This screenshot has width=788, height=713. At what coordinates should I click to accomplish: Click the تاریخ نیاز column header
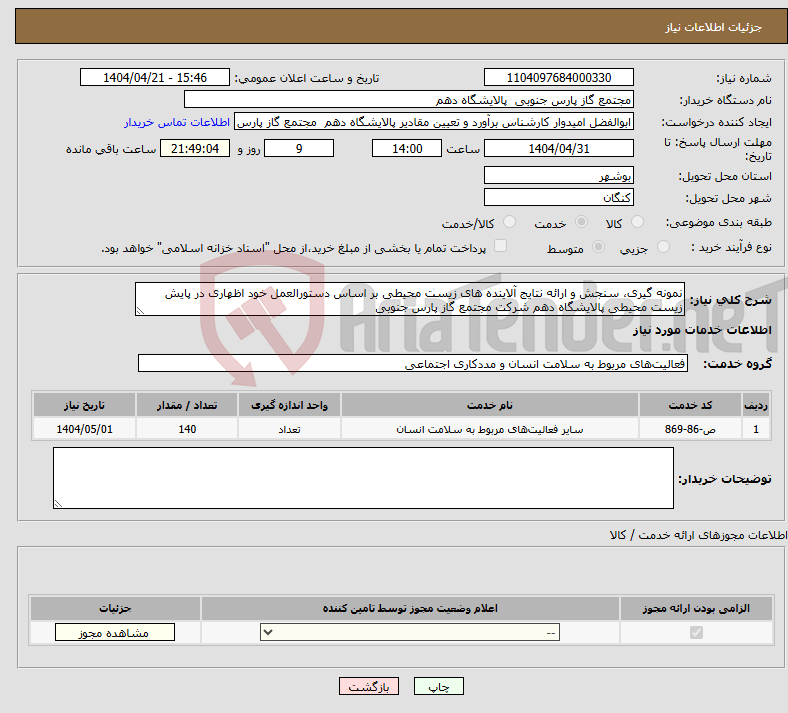click(x=84, y=405)
